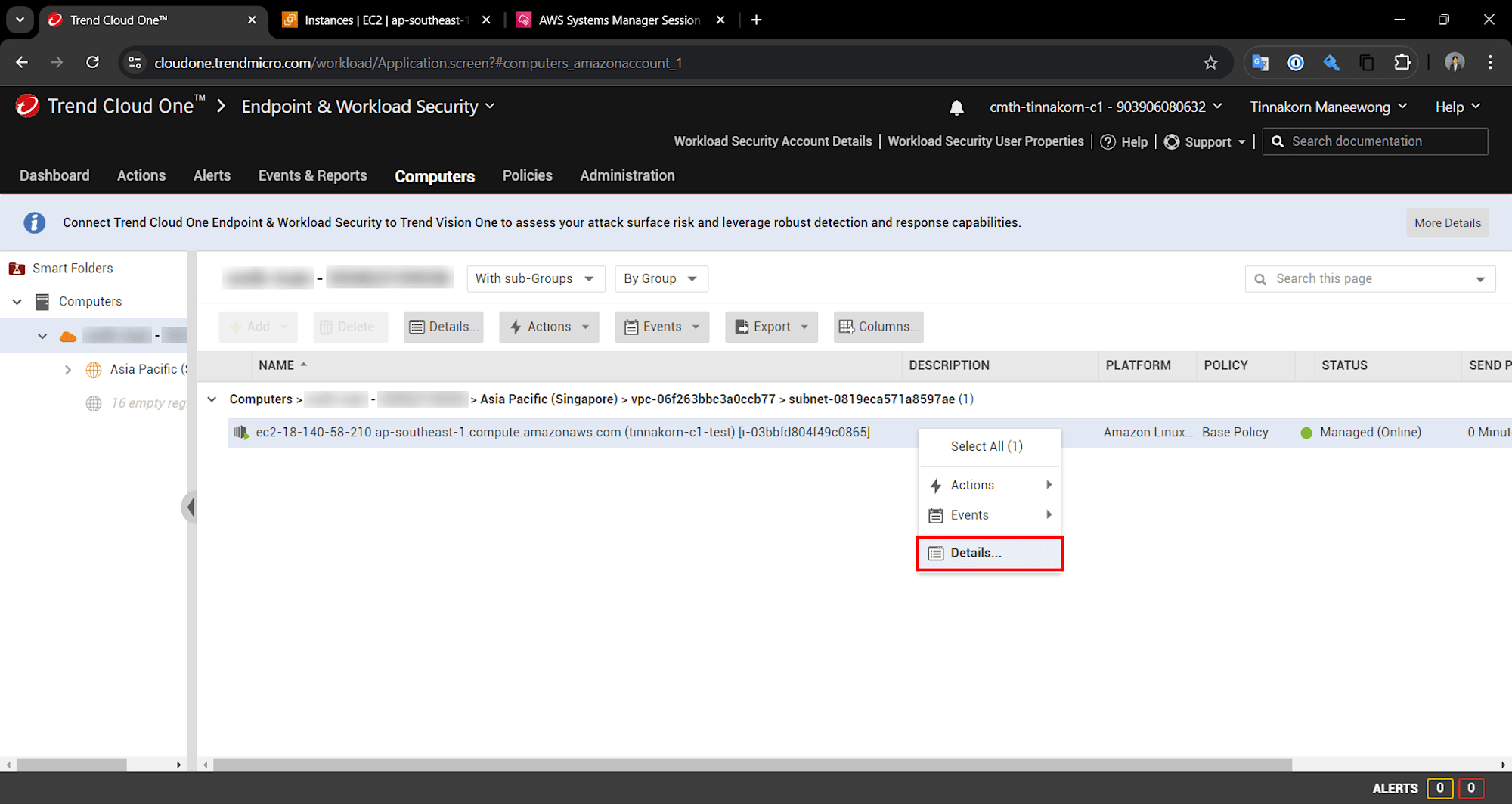Open the cmth-tinnakorn-c1 account dropdown
Image resolution: width=1512 pixels, height=804 pixels.
tap(1105, 107)
